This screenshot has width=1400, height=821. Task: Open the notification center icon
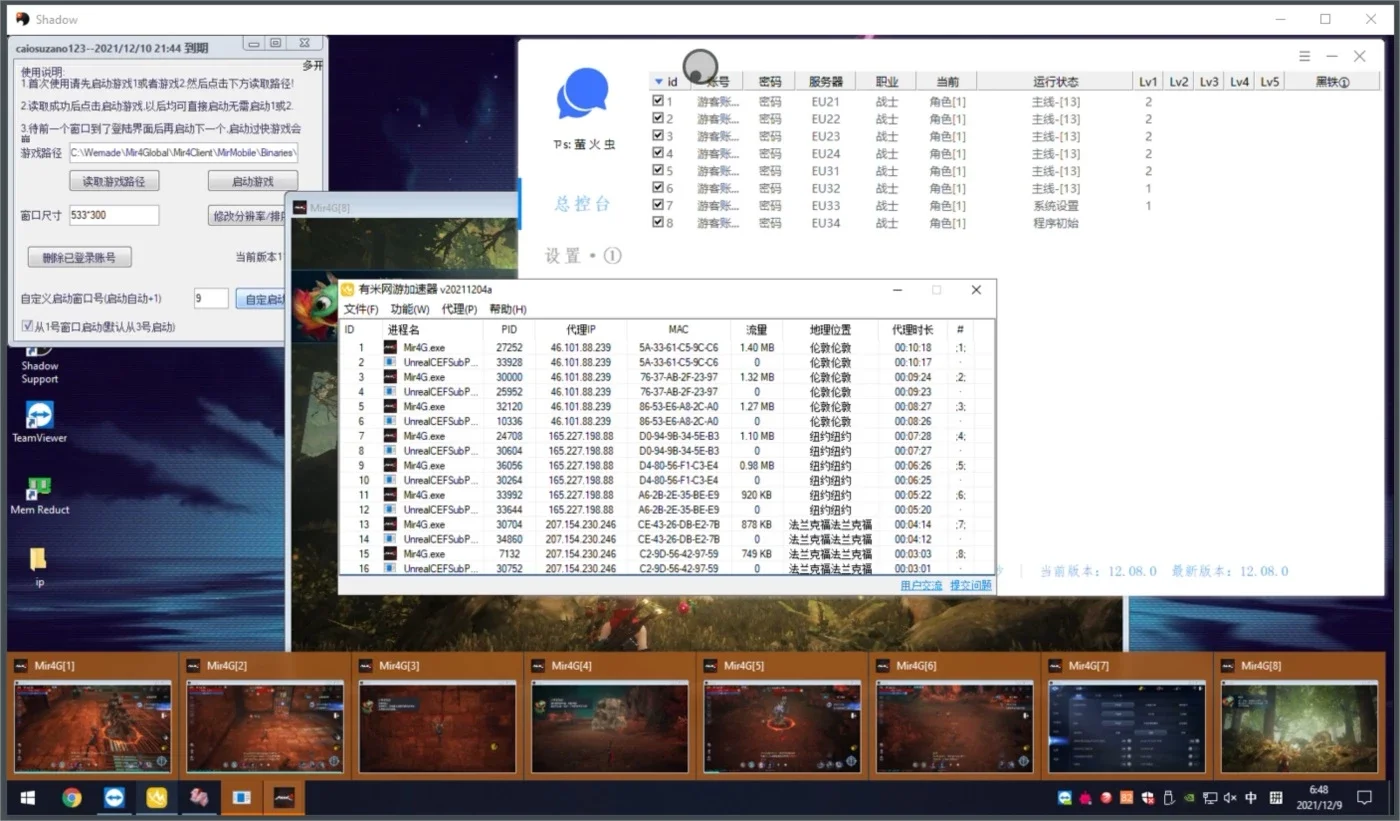tap(1364, 797)
